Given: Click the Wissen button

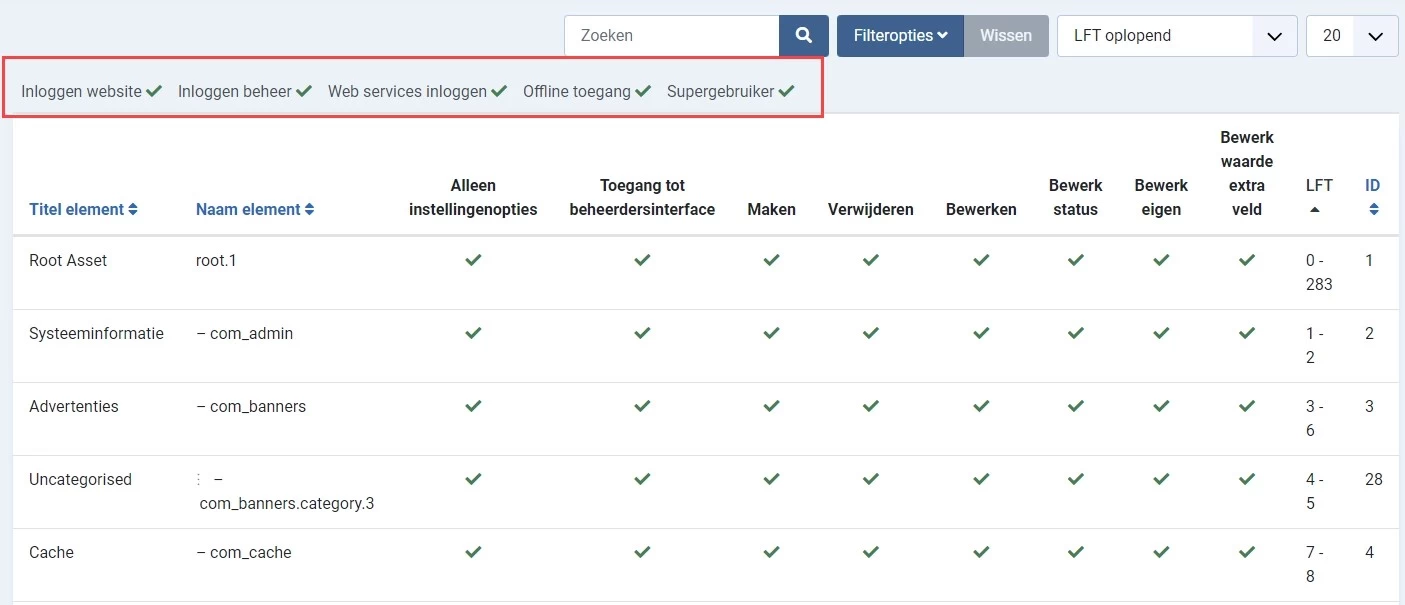Looking at the screenshot, I should click(x=1006, y=36).
